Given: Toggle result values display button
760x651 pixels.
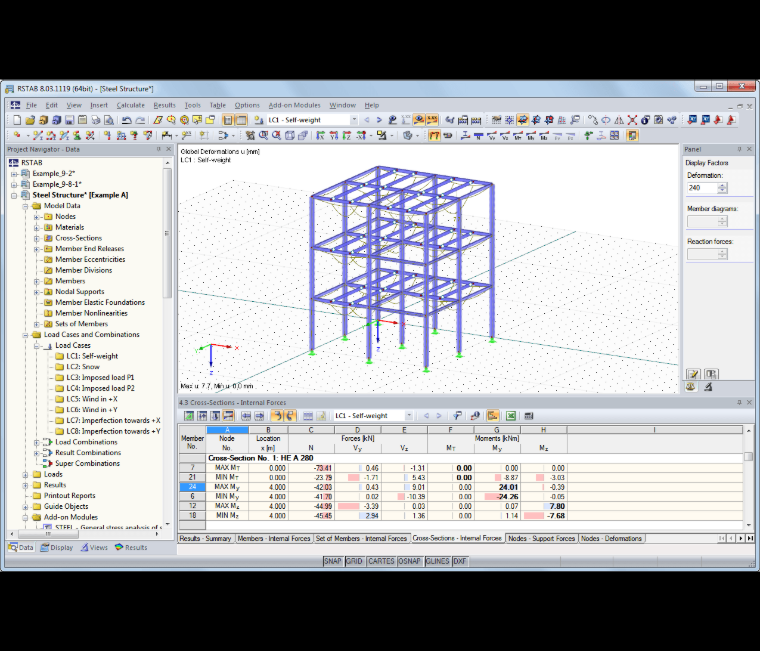Looking at the screenshot, I should [x=432, y=120].
